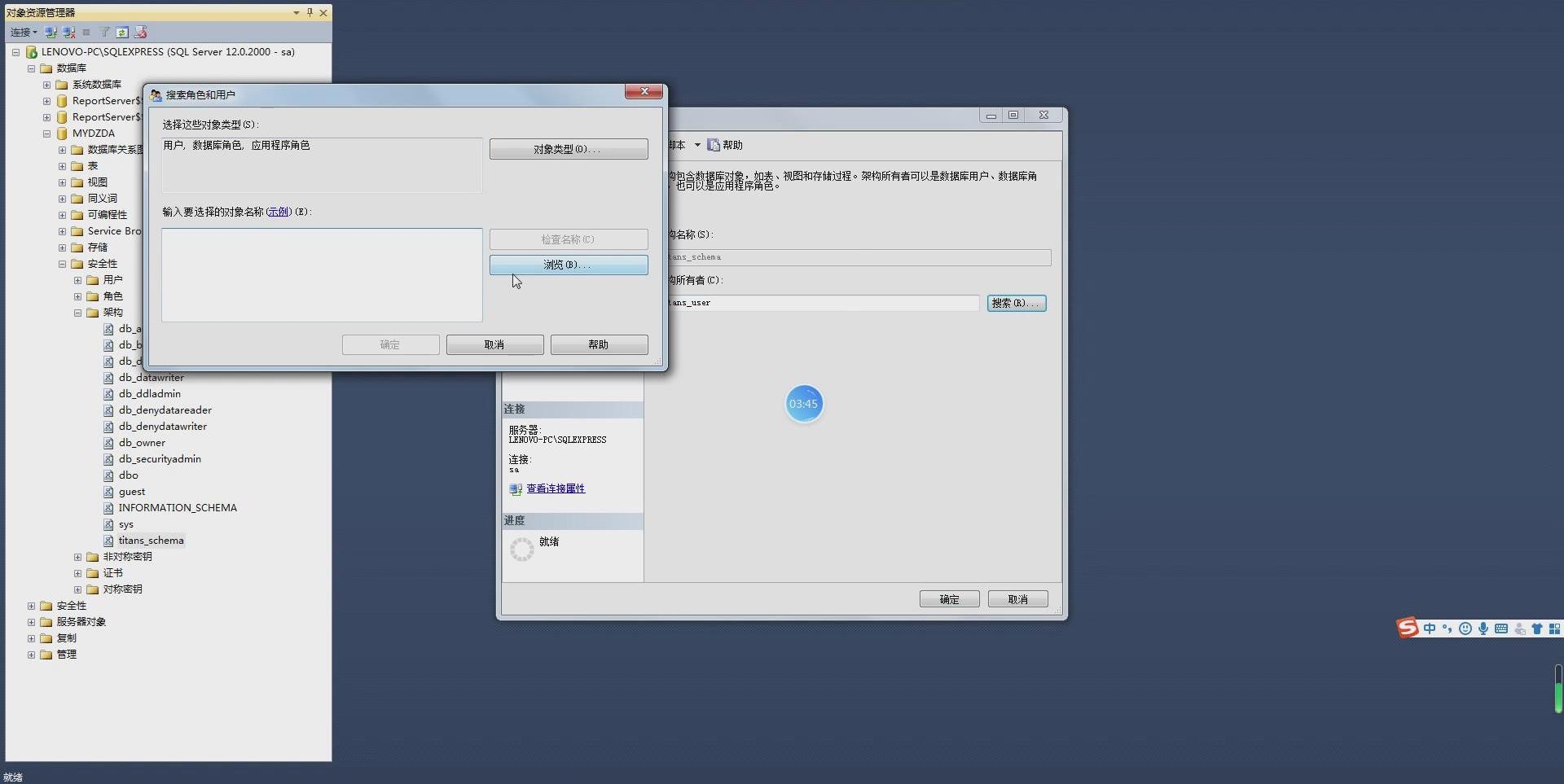Click the Sogou voice input microphone icon
Viewport: 1564px width, 784px height.
(1483, 629)
